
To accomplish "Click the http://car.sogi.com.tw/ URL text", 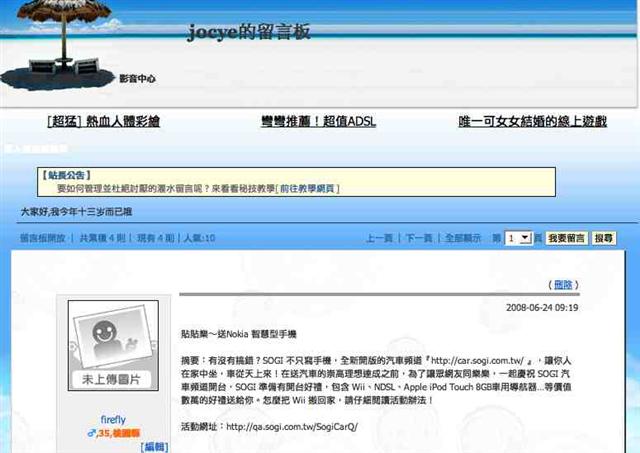I will click(x=477, y=361).
